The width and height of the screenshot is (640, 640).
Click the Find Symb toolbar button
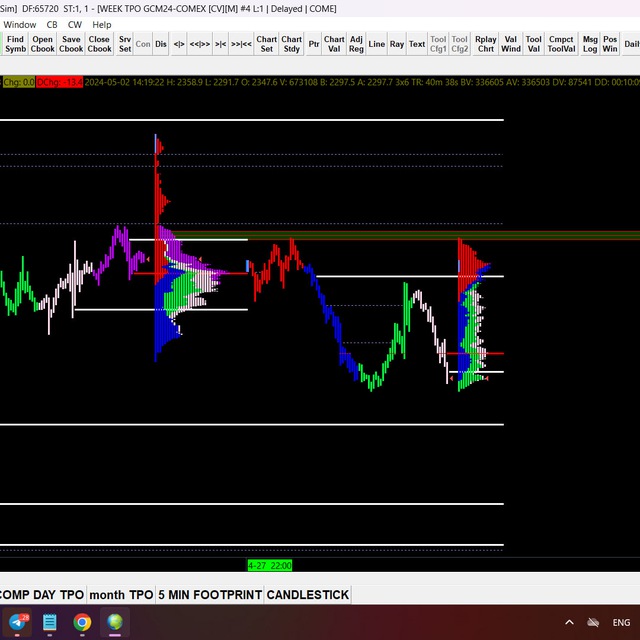[x=16, y=44]
